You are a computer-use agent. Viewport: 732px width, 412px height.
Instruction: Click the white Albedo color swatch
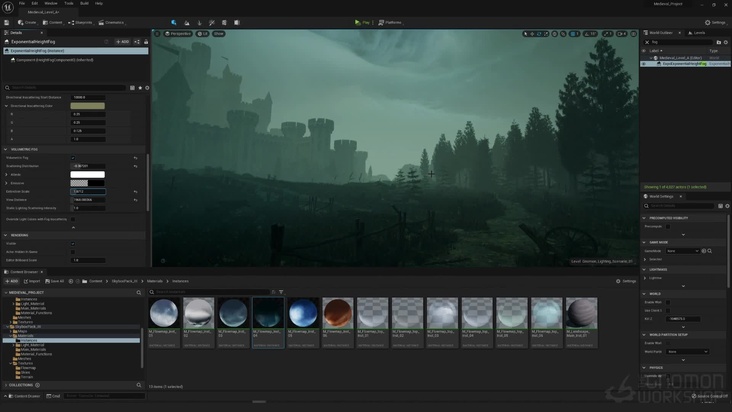[x=87, y=174]
